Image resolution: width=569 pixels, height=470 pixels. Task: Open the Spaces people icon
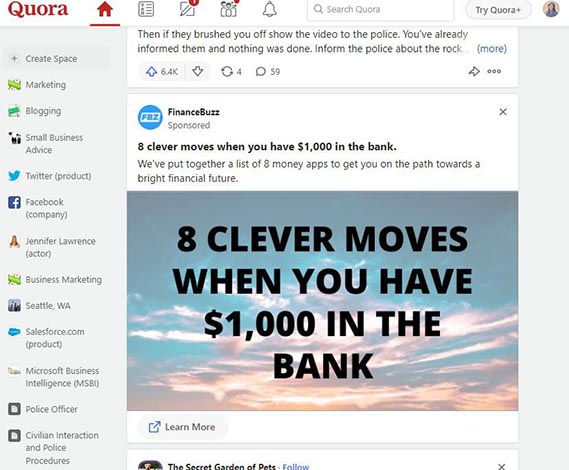(x=229, y=9)
